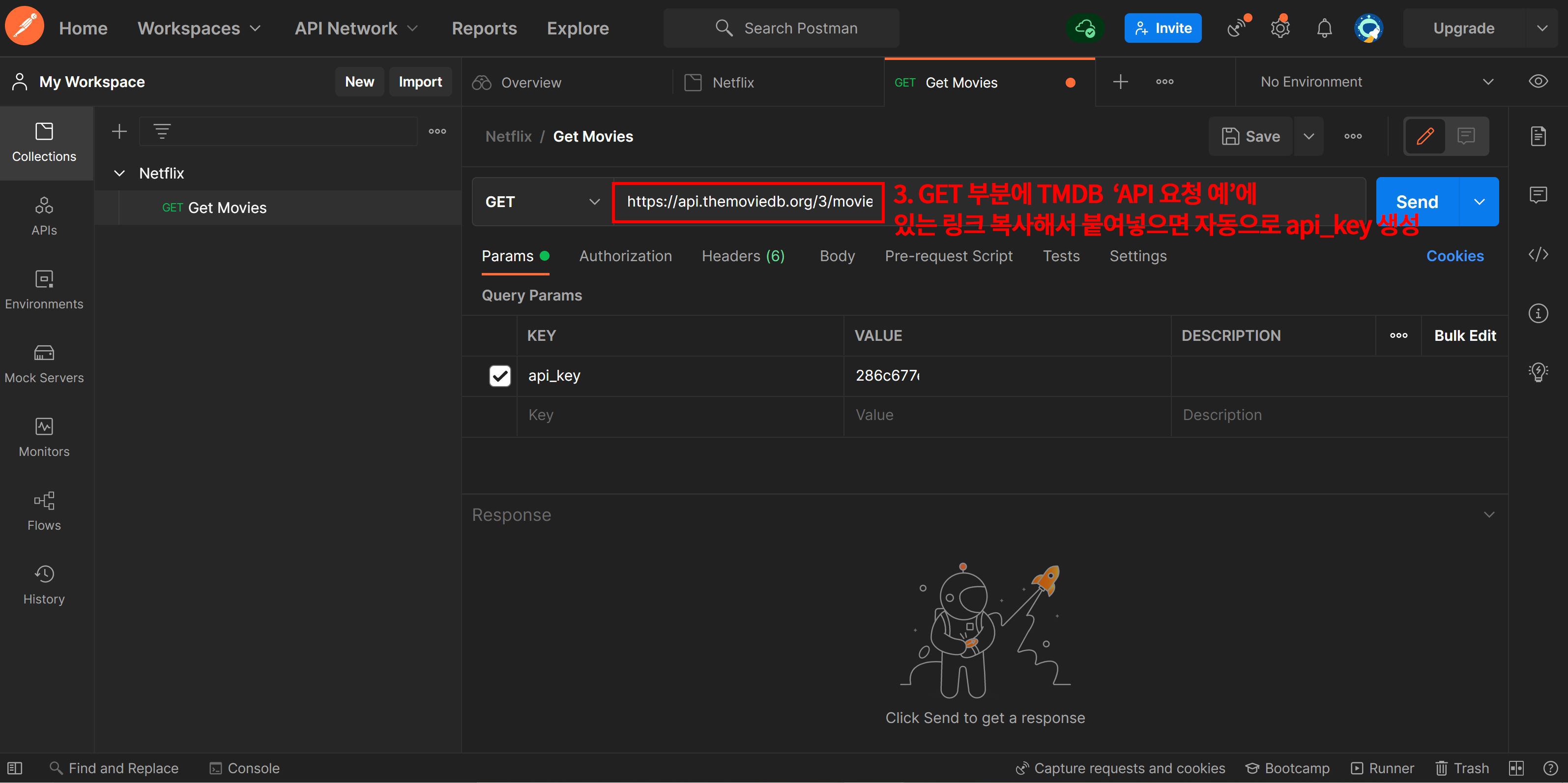Open the documentation icon in right sidebar
Screen dimensions: 1568x783
pos(1538,136)
